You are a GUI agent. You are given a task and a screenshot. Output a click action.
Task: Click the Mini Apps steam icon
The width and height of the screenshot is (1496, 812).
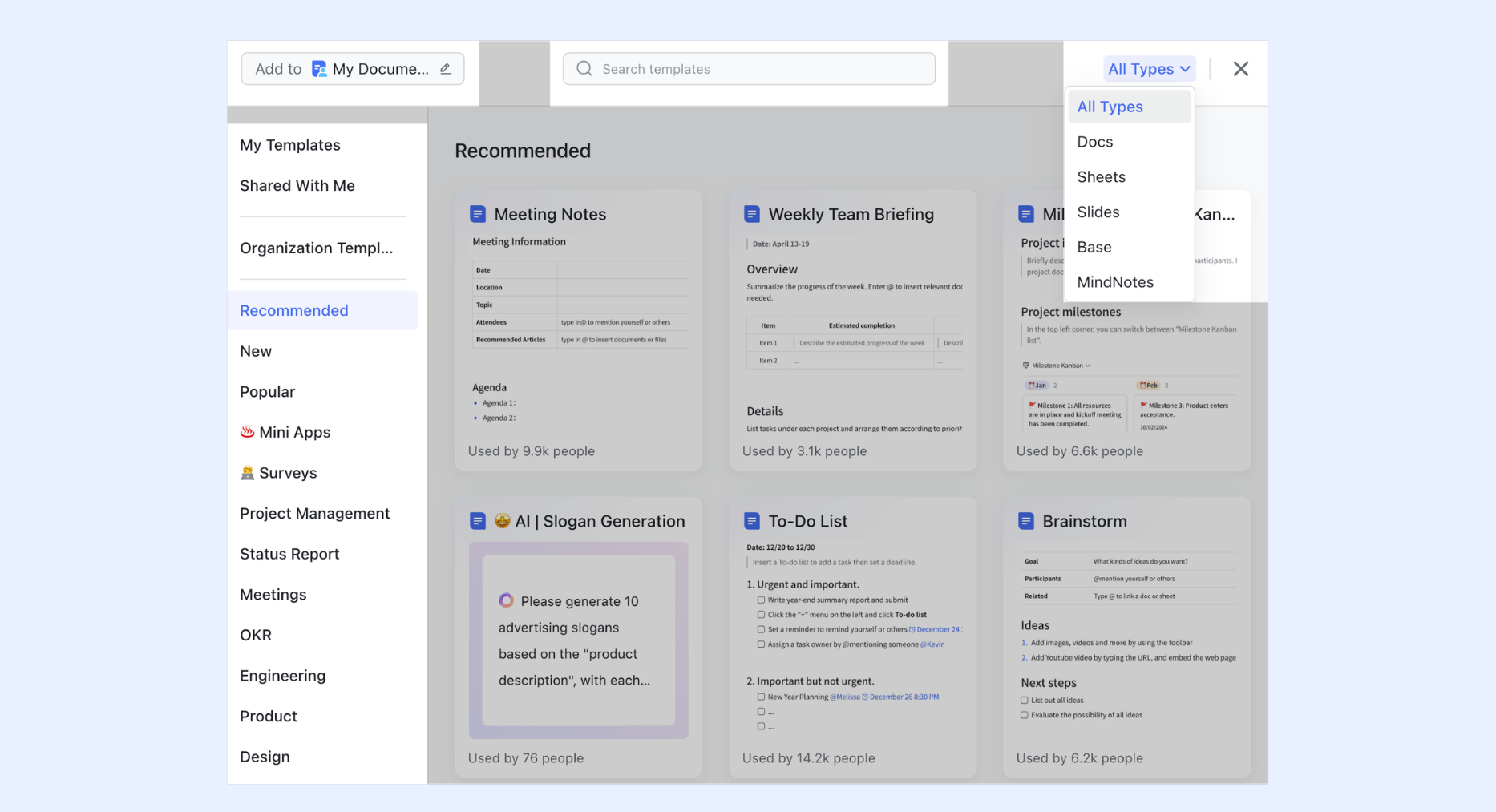tap(247, 432)
